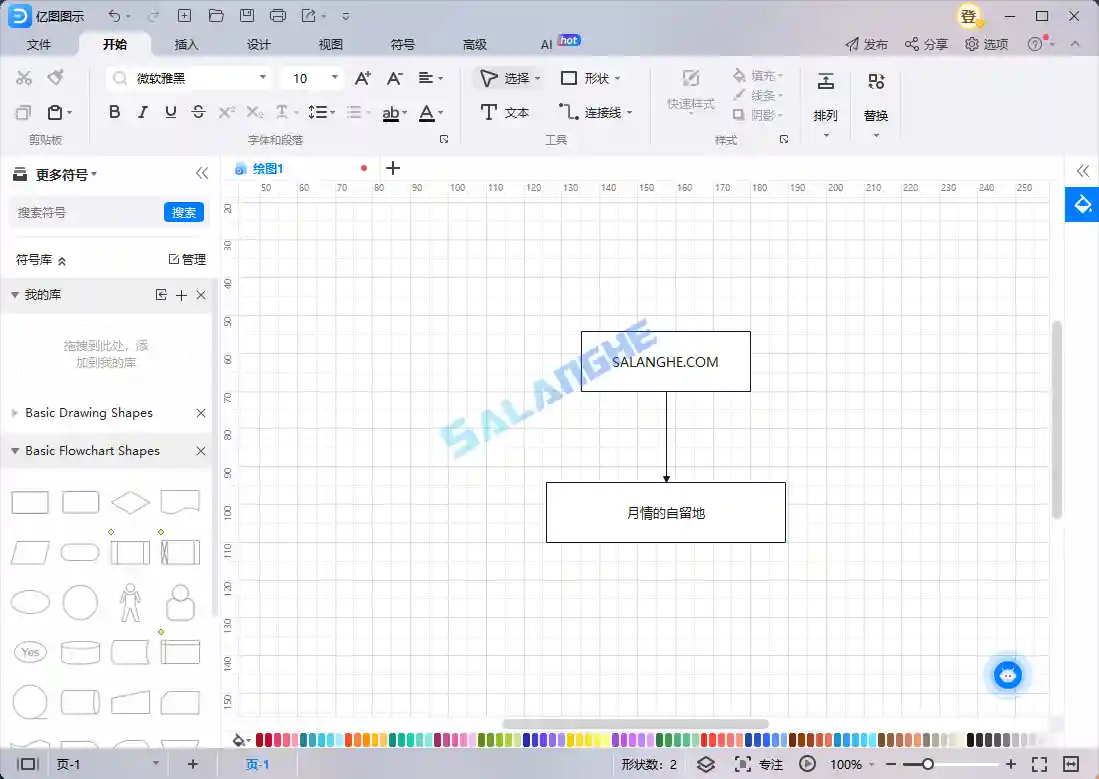The image size is (1099, 779).
Task: Toggle underline formatting
Action: pos(168,112)
